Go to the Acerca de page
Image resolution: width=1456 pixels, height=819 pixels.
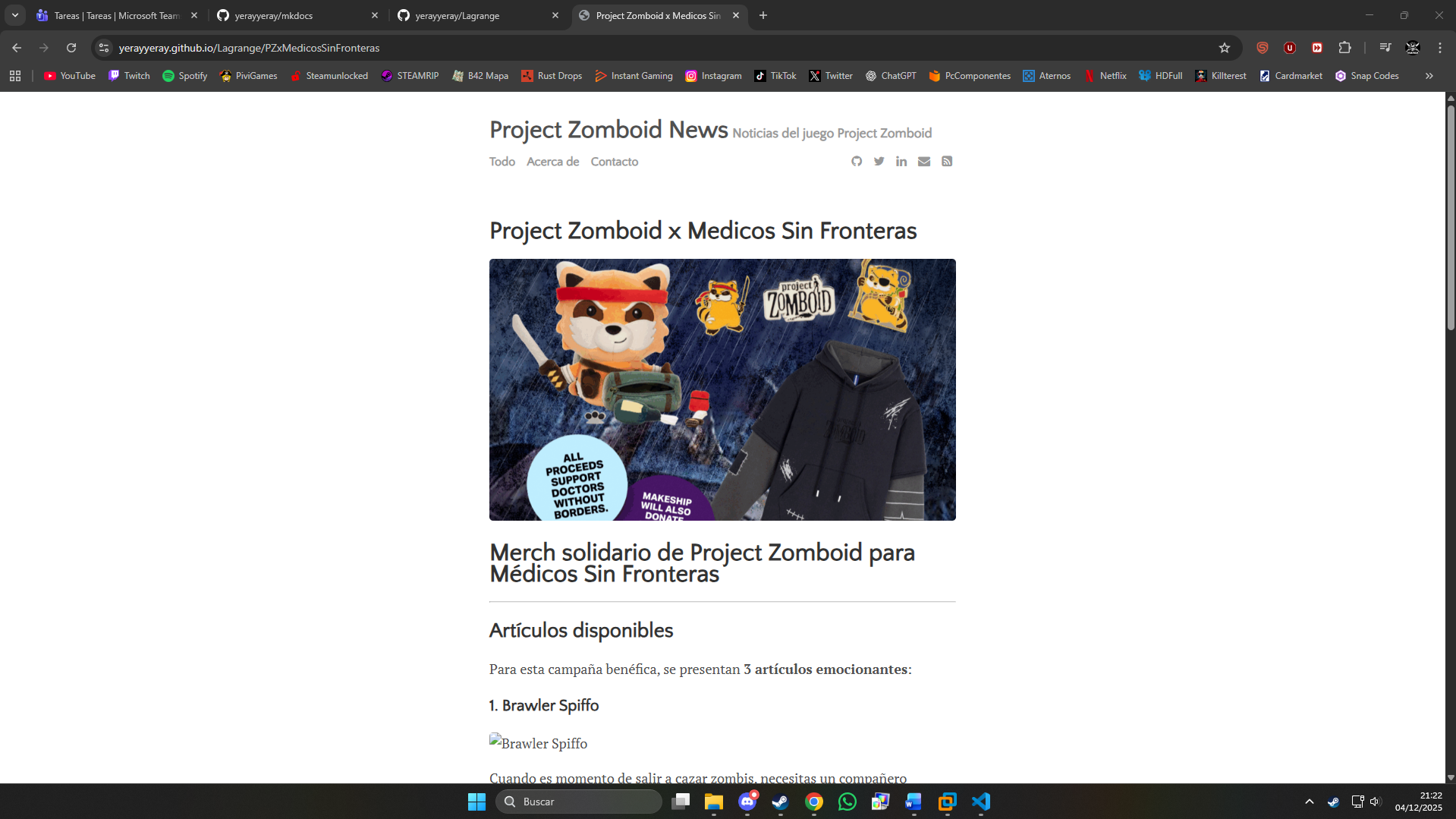click(x=552, y=162)
